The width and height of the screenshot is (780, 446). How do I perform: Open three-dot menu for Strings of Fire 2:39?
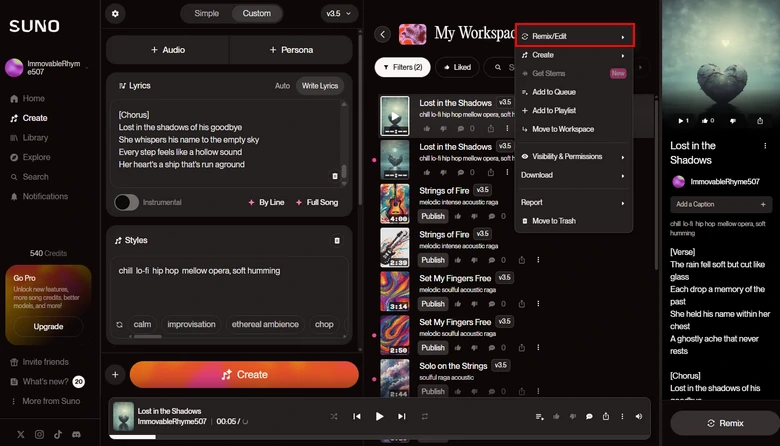coord(538,260)
